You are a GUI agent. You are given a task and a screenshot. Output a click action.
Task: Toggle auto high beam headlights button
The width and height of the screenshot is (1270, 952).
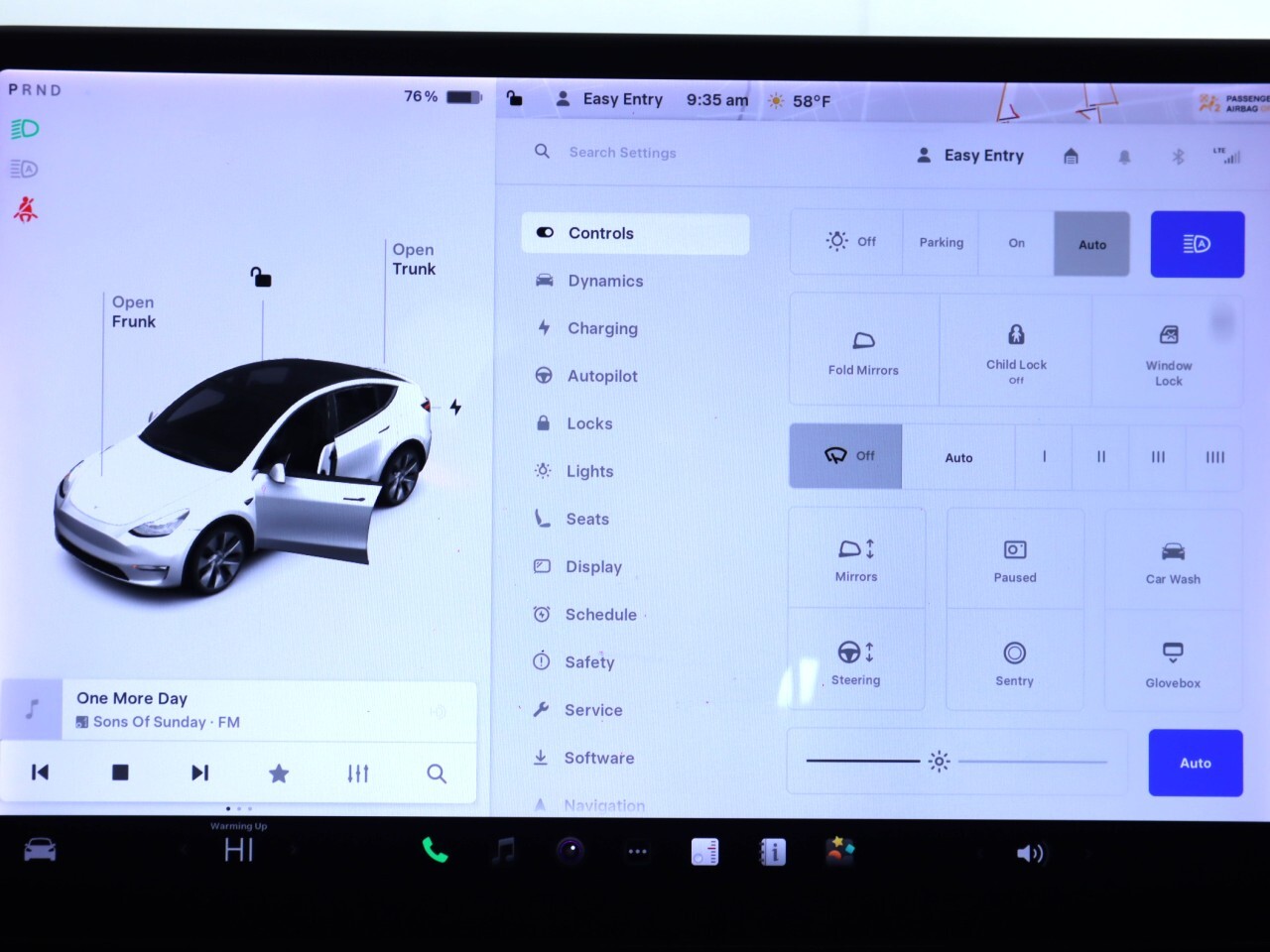(1197, 244)
